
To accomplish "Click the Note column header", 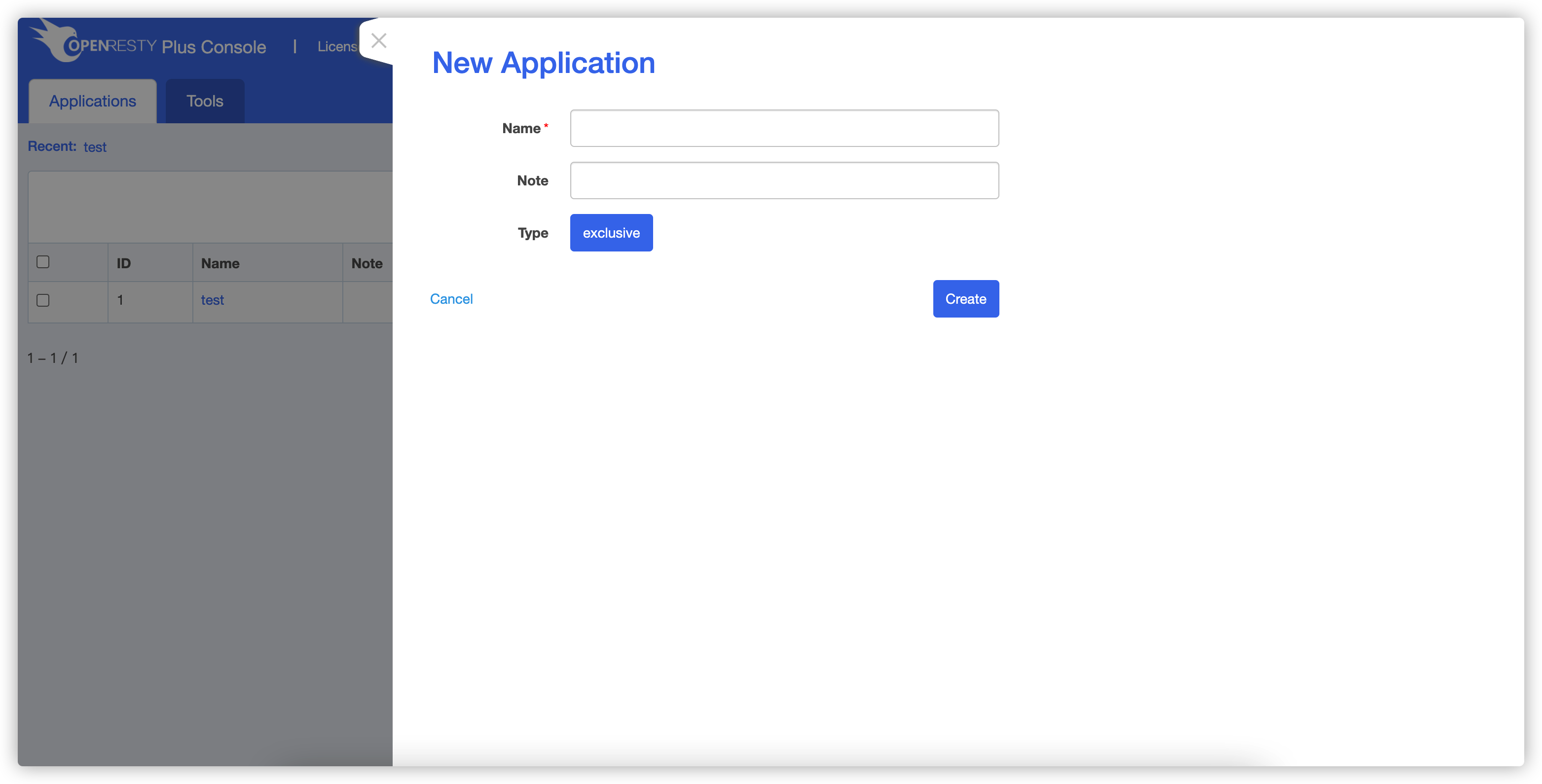I will point(367,263).
